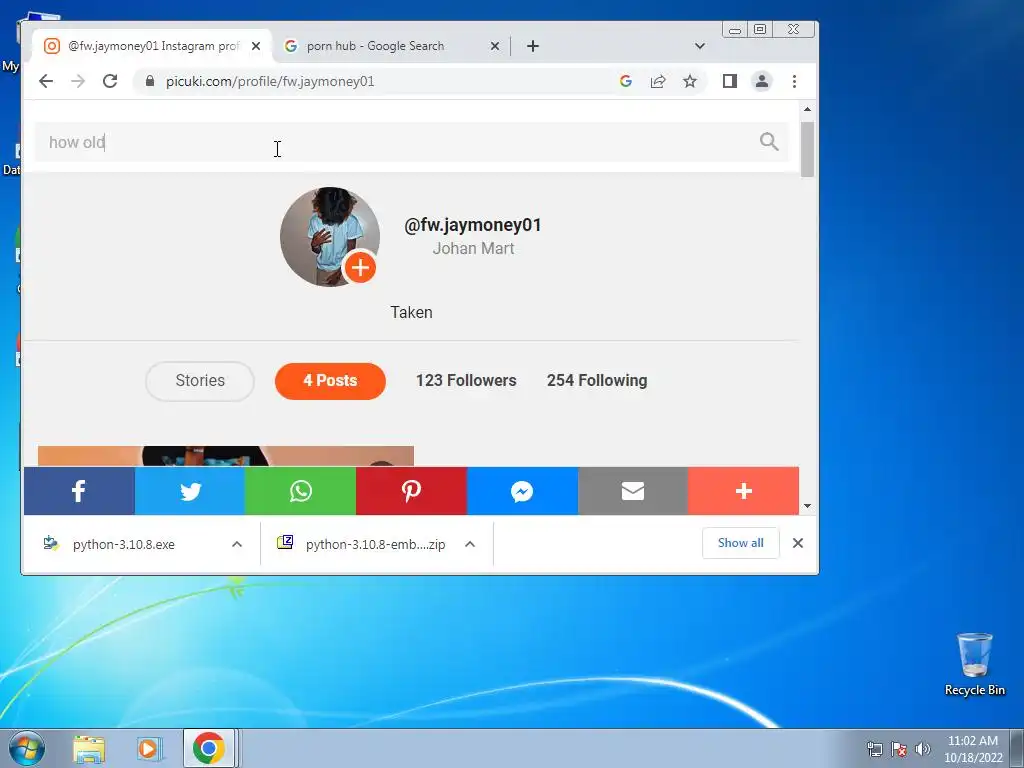Click the Chrome taskbar icon
The width and height of the screenshot is (1024, 768).
[208, 748]
